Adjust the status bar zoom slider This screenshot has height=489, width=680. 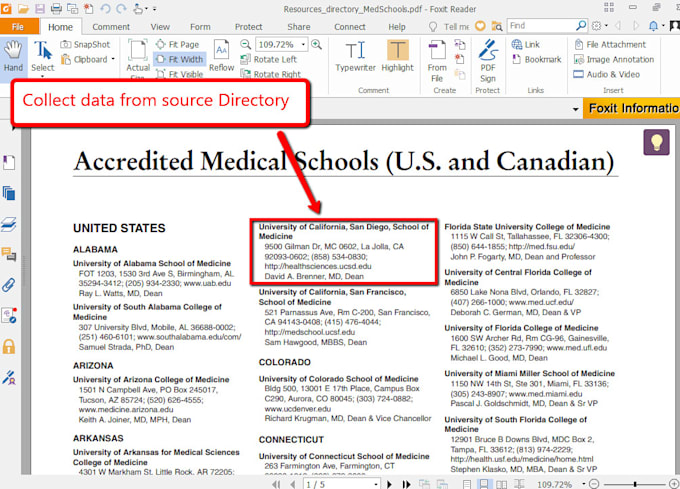coord(635,484)
